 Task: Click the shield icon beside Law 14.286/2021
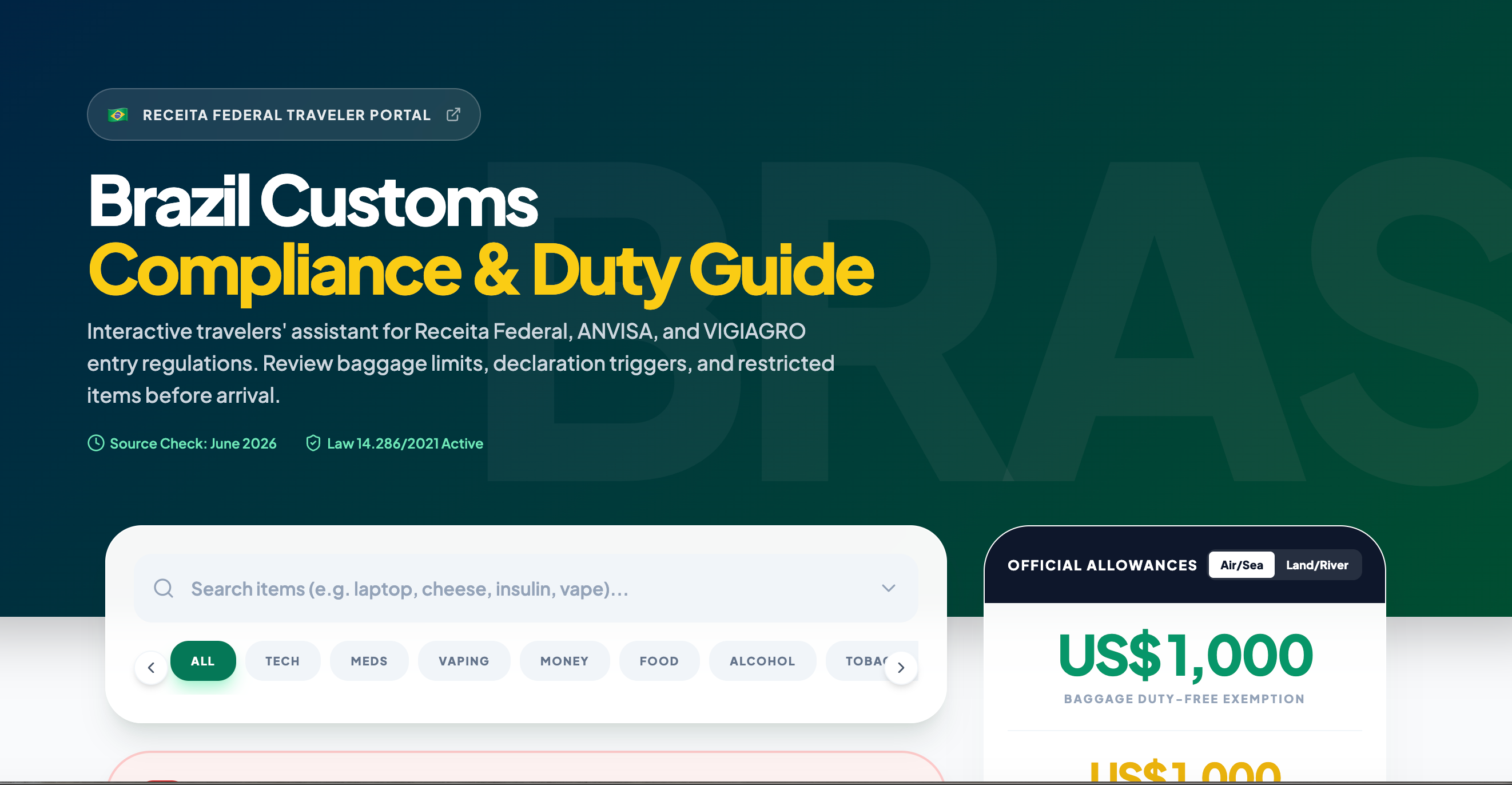[313, 443]
